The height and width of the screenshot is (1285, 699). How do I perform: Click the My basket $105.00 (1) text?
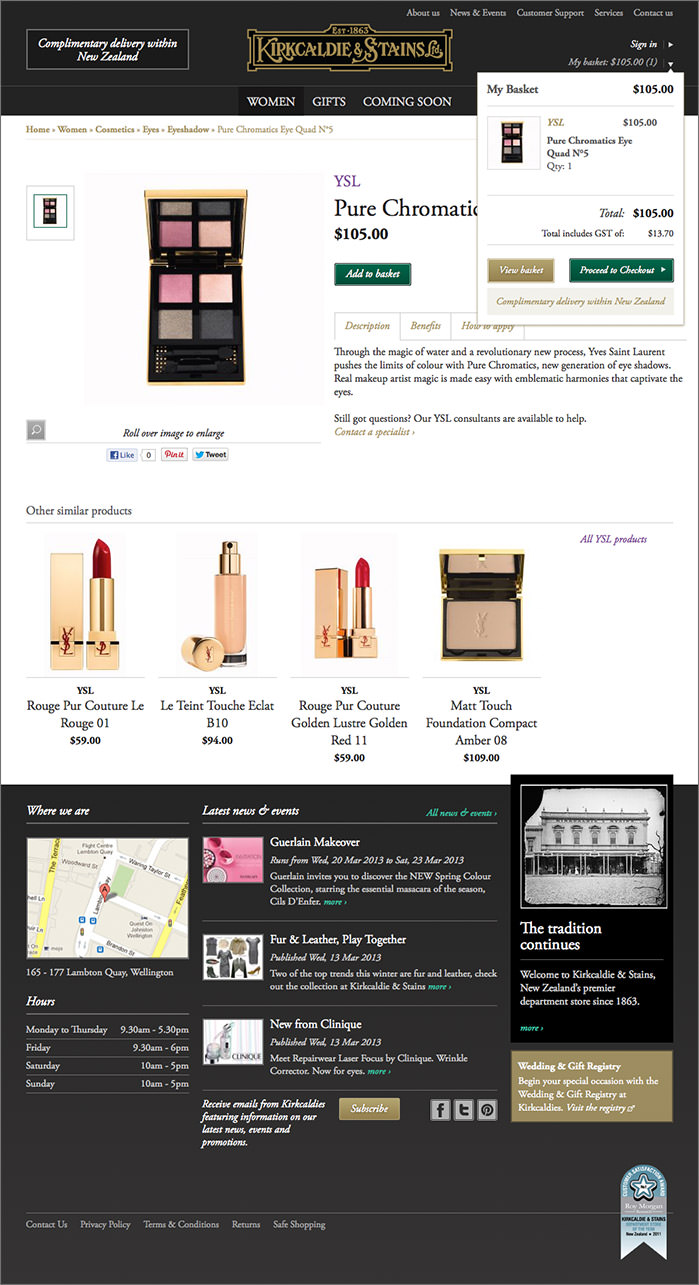click(613, 62)
